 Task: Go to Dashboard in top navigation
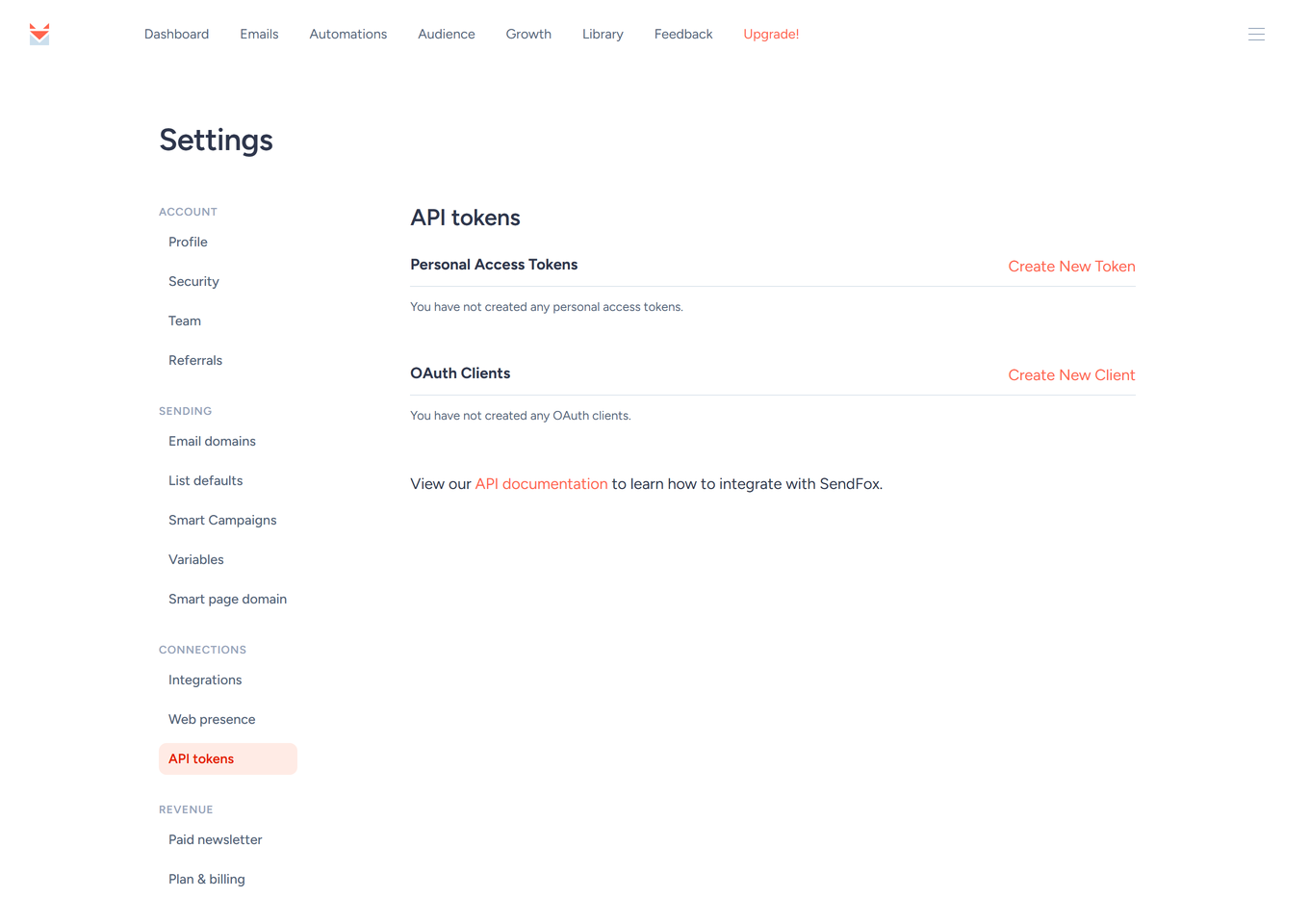176,34
